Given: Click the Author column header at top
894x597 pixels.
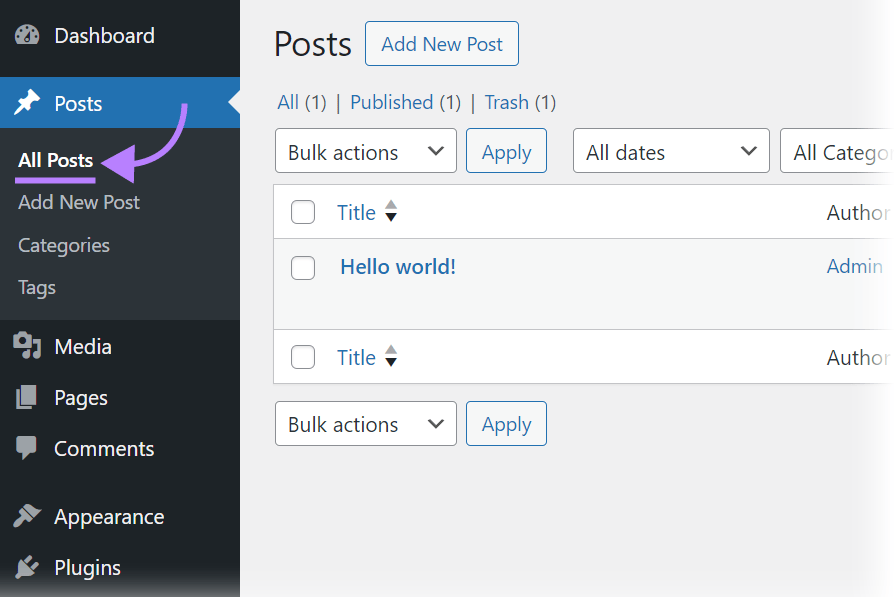Looking at the screenshot, I should point(858,213).
